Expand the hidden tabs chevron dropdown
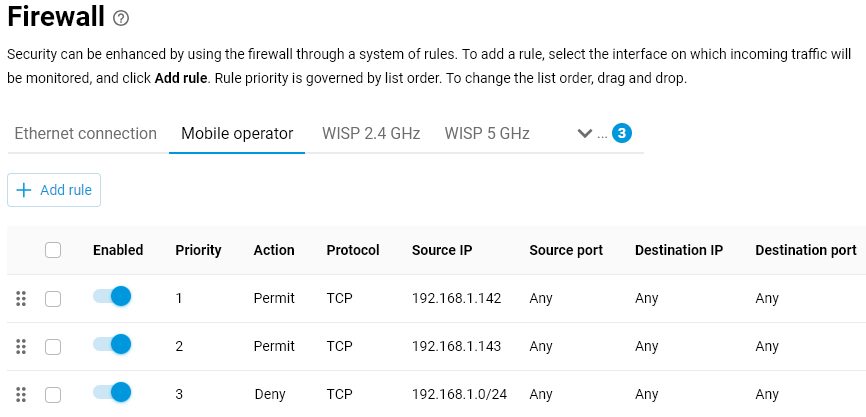Image resolution: width=866 pixels, height=417 pixels. pos(586,133)
